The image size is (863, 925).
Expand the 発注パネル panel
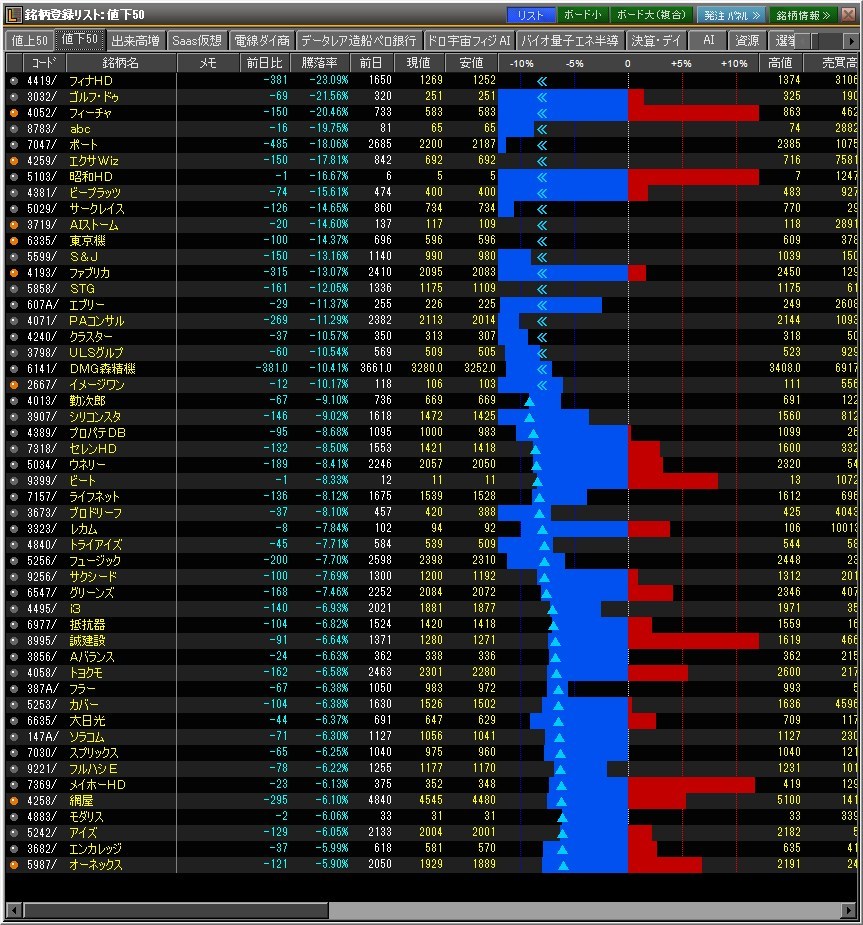(732, 15)
